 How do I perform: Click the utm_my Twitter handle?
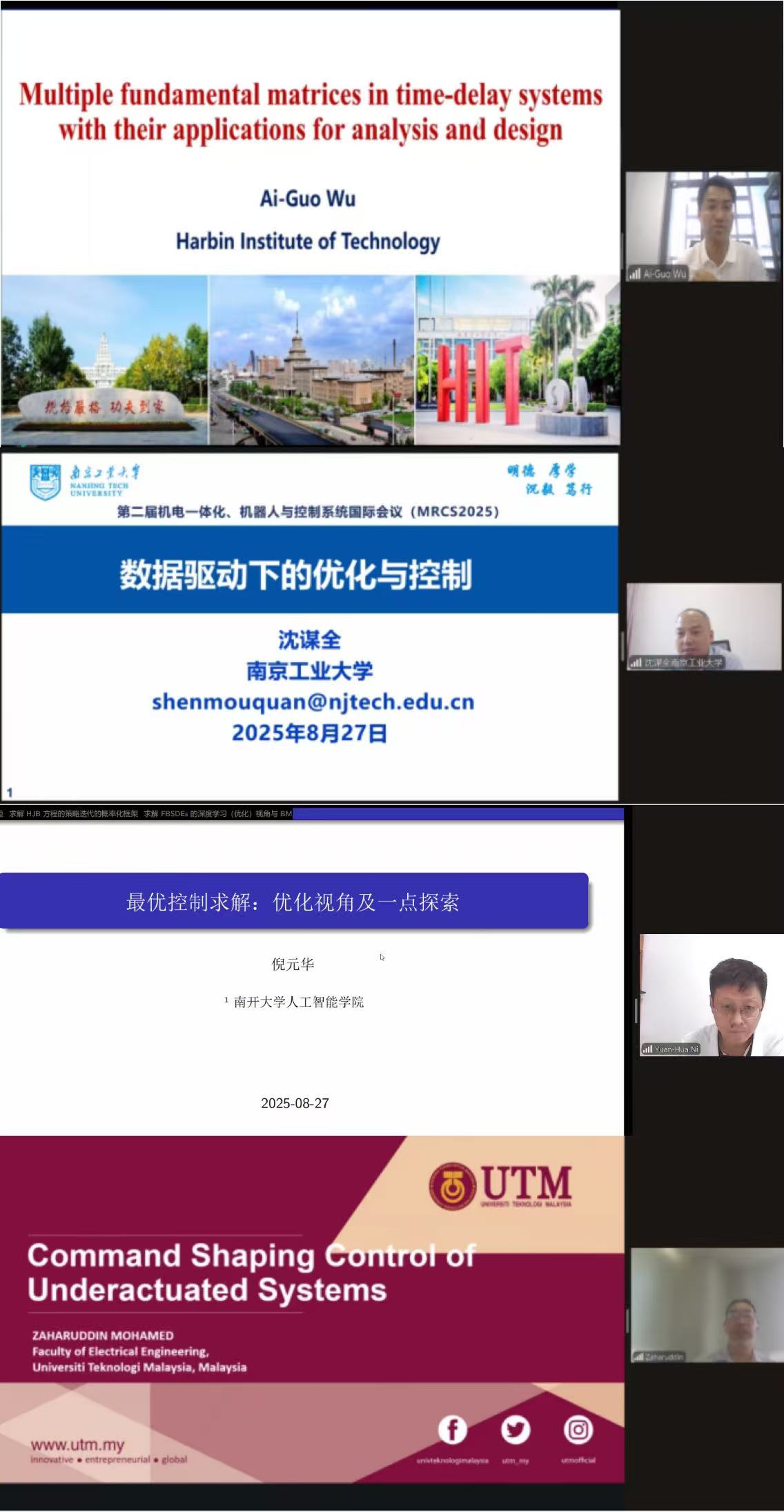(516, 1460)
